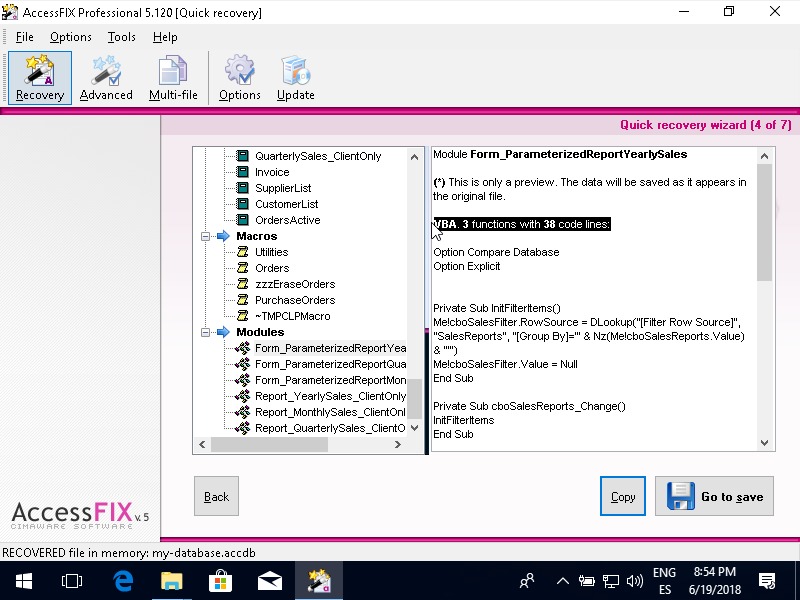Select the Advanced recovery toolbar icon
800x600 pixels.
click(x=106, y=77)
